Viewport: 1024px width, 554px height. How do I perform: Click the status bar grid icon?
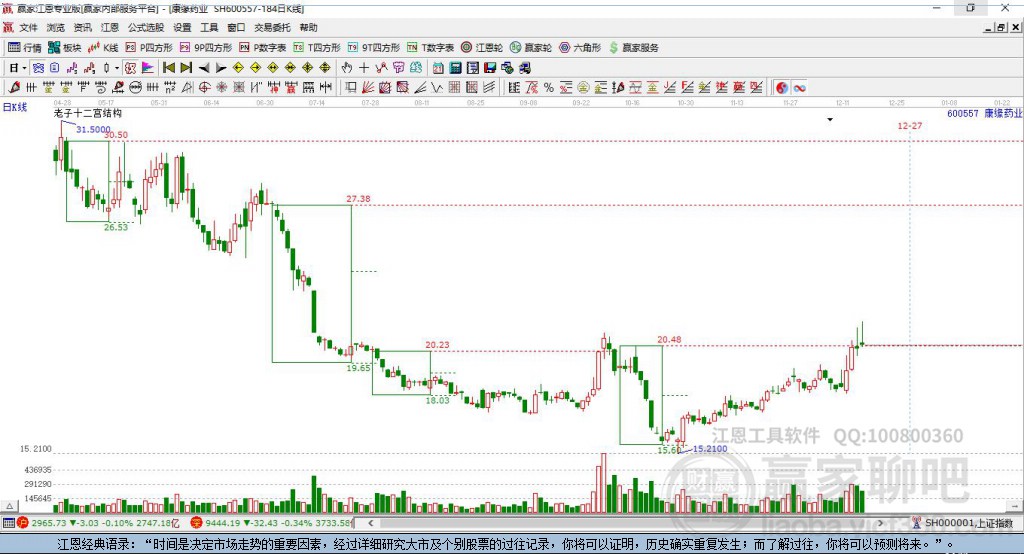(x=8, y=523)
